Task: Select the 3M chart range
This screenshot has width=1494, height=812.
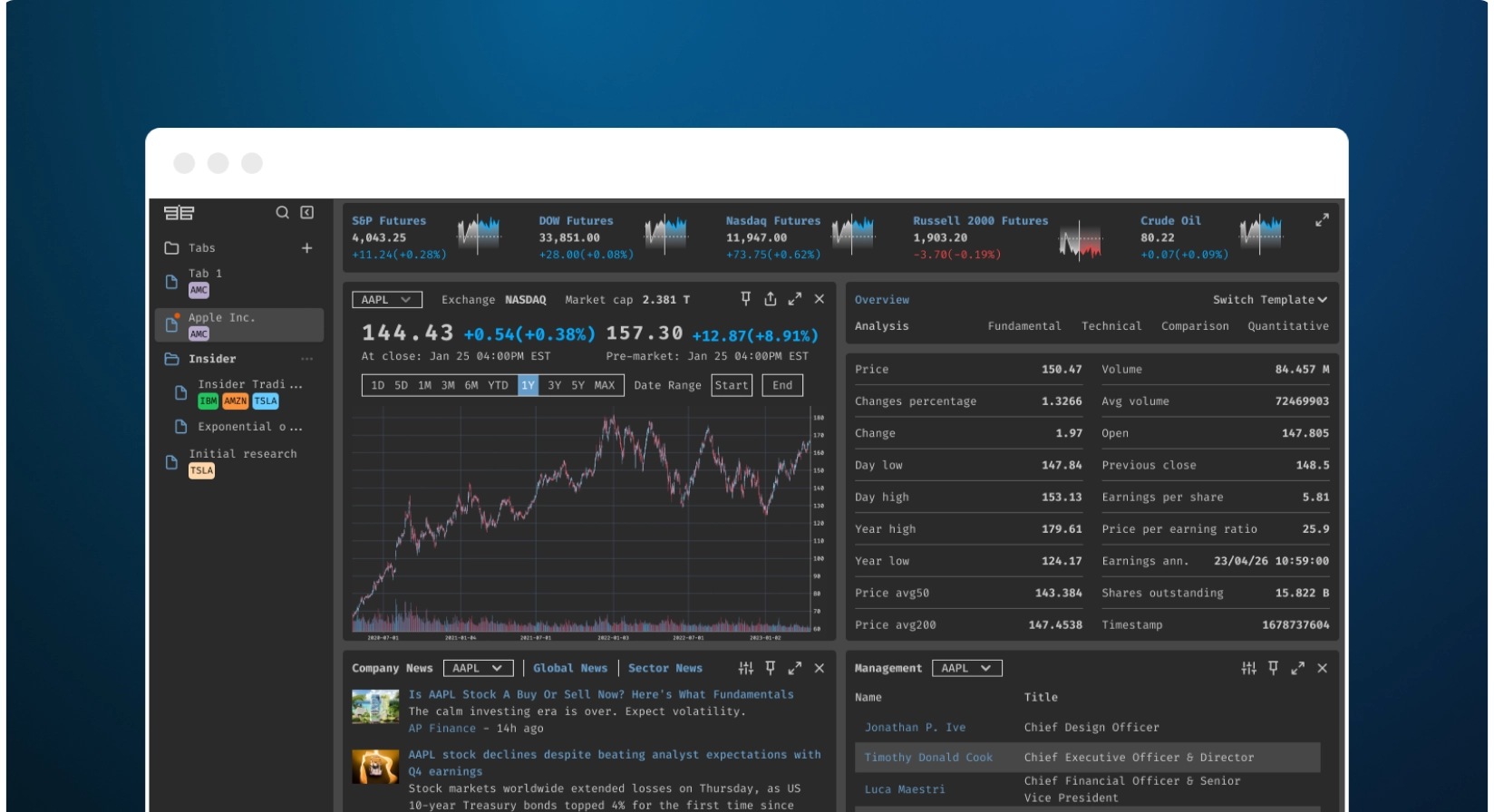Action: point(448,385)
